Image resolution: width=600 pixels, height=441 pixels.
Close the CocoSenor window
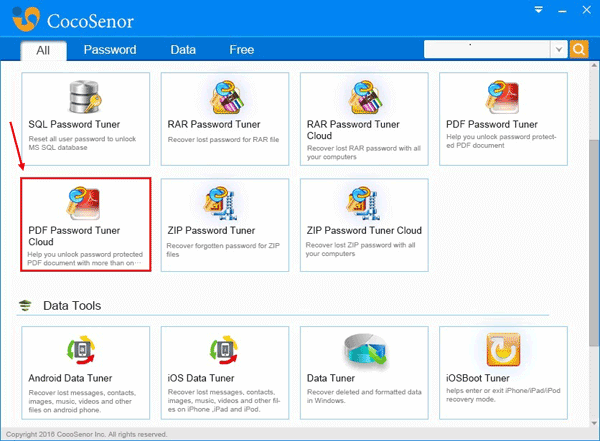[587, 10]
